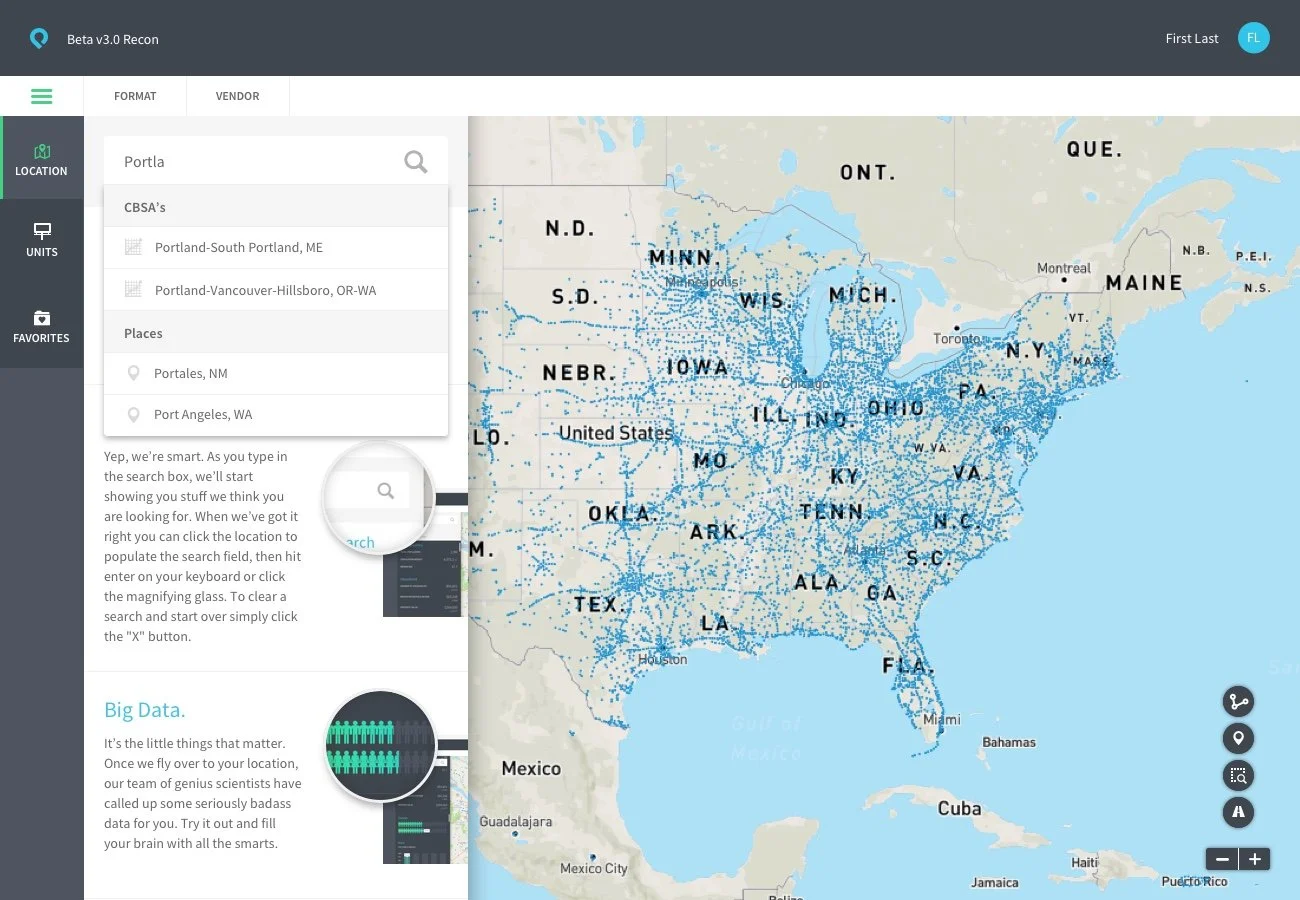Open the hamburger menu
The height and width of the screenshot is (900, 1300).
41,95
